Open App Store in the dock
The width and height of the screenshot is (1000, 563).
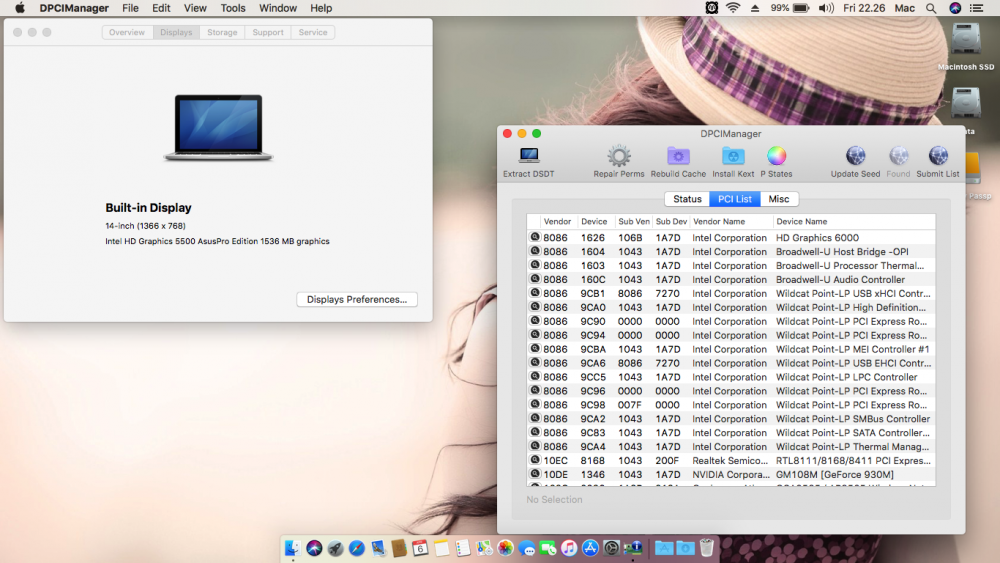(x=591, y=548)
